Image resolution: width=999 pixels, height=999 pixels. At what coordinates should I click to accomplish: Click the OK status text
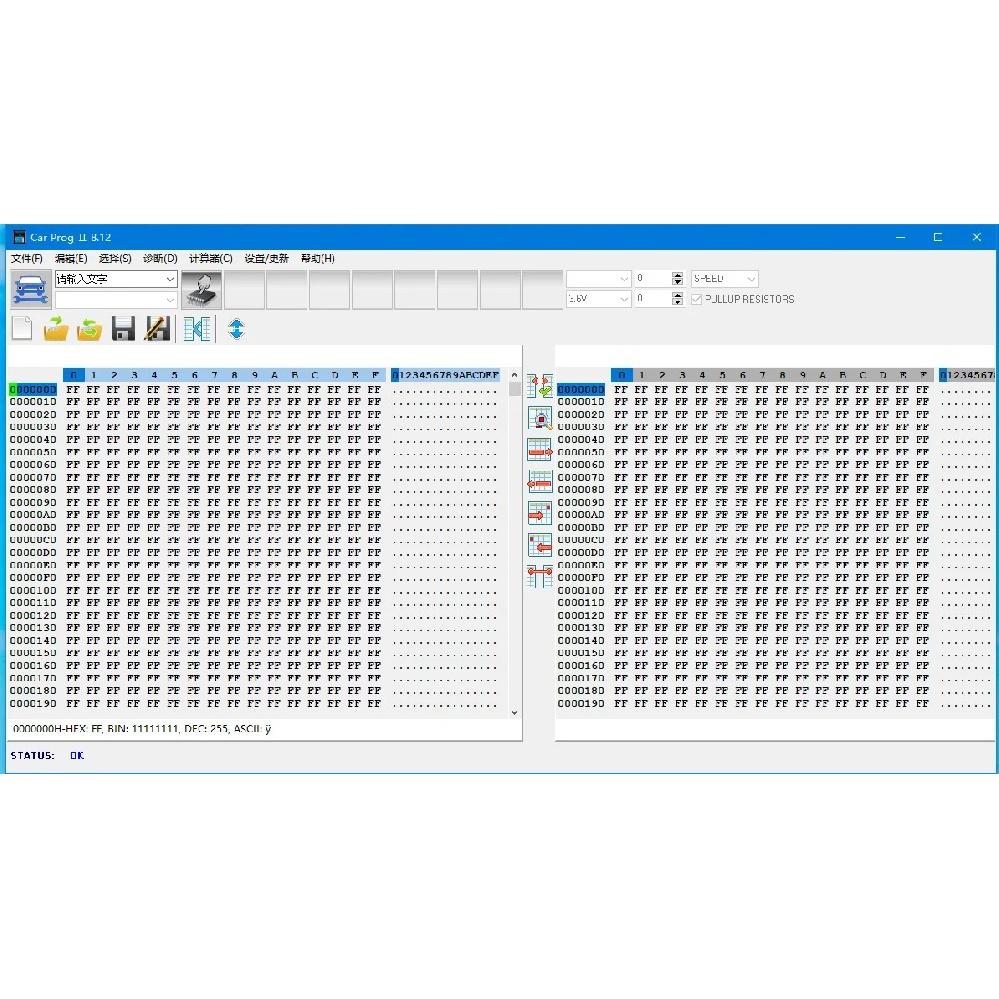coord(77,756)
